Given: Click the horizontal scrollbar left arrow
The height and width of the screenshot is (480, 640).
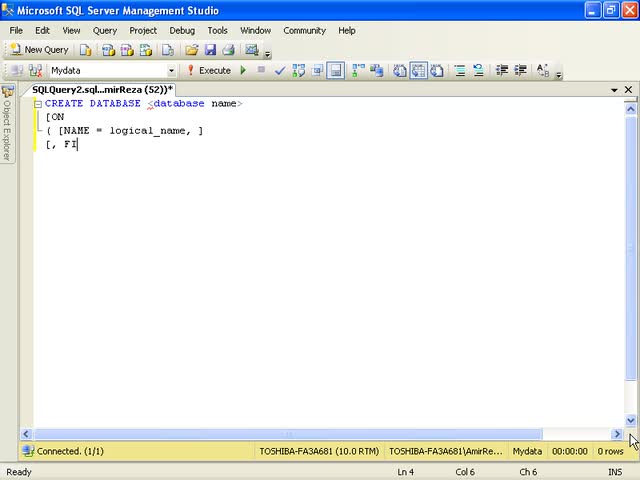Looking at the screenshot, I should coord(26,434).
